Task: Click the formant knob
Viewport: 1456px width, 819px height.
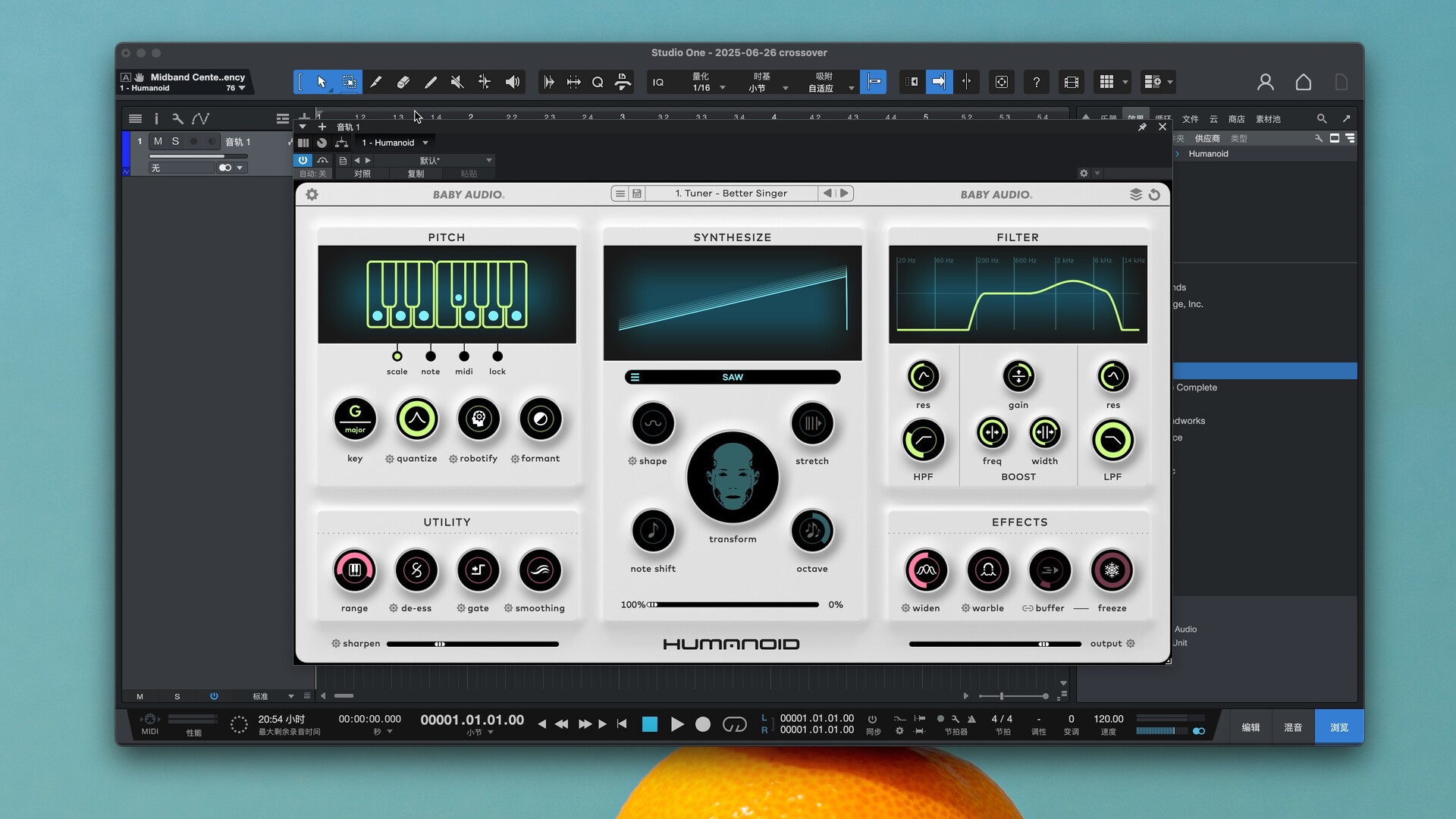Action: point(541,419)
